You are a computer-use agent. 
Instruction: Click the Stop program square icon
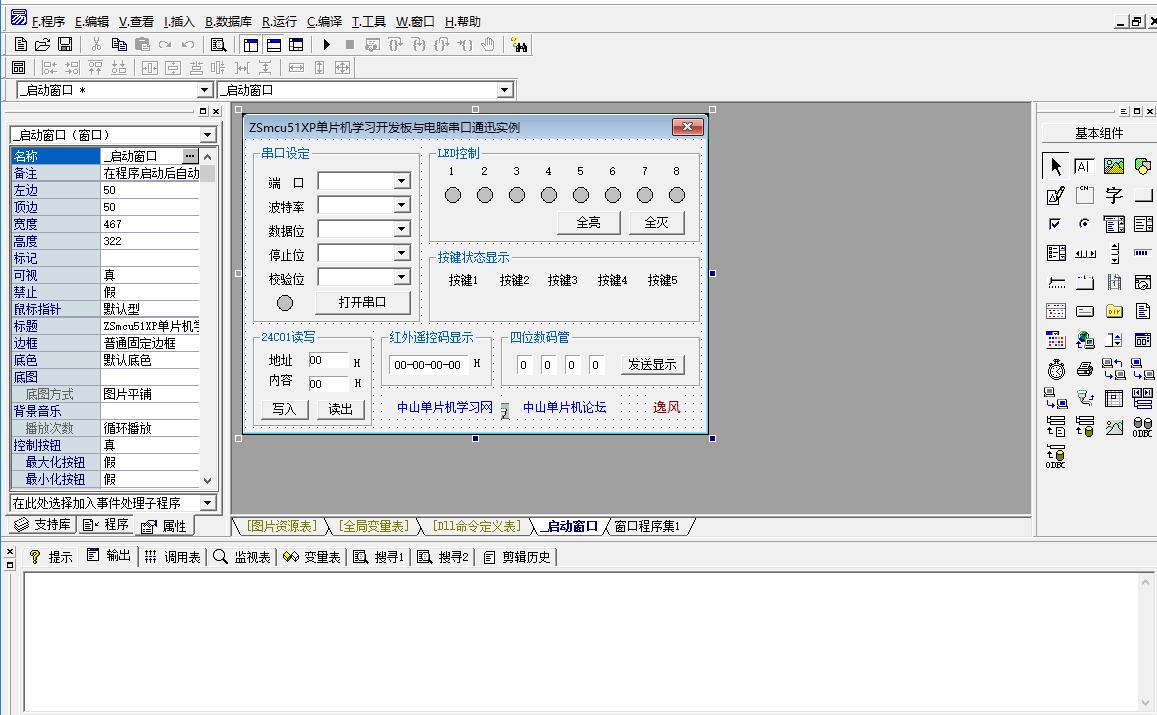350,45
